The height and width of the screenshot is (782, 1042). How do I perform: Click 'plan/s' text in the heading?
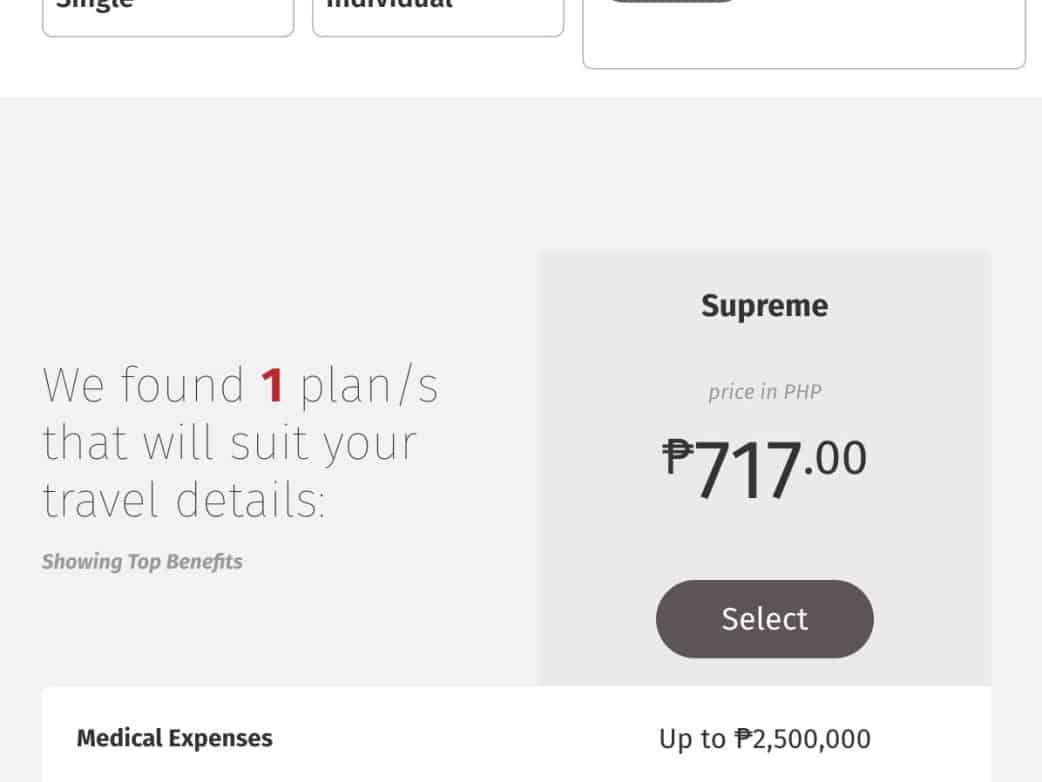point(369,386)
